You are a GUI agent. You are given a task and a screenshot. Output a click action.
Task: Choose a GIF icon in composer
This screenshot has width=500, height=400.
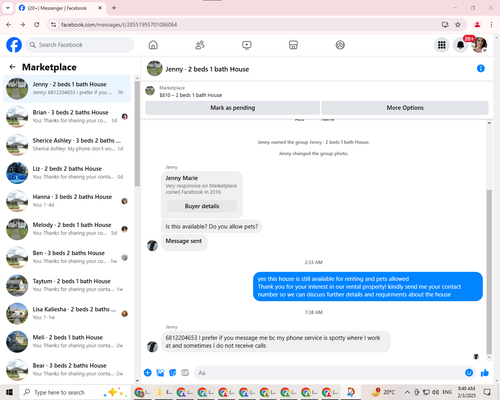coord(185,373)
